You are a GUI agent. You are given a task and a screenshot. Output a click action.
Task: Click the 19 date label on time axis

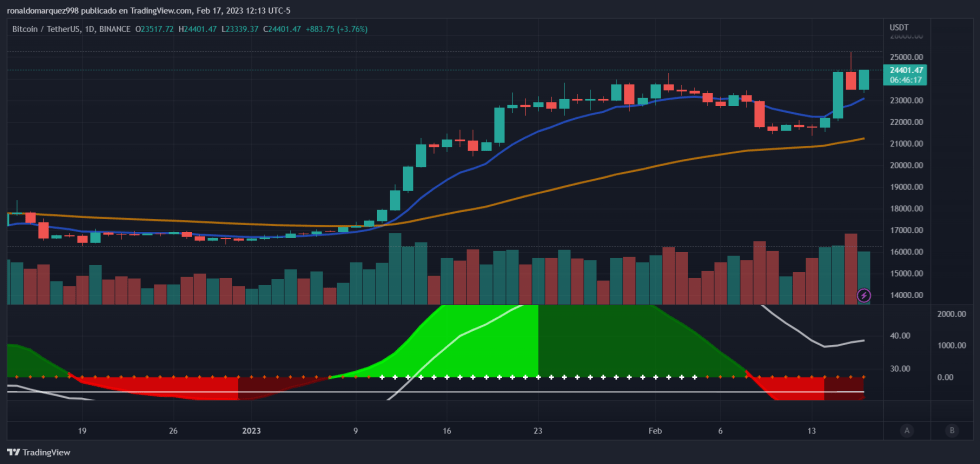click(x=82, y=431)
